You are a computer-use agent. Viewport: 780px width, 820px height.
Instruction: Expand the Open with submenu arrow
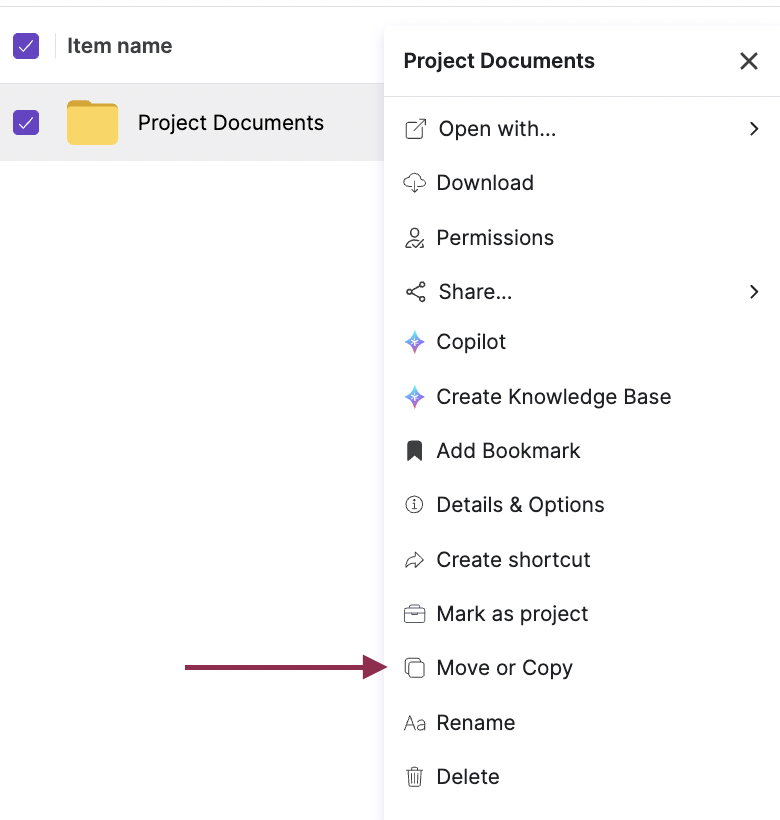coord(754,129)
